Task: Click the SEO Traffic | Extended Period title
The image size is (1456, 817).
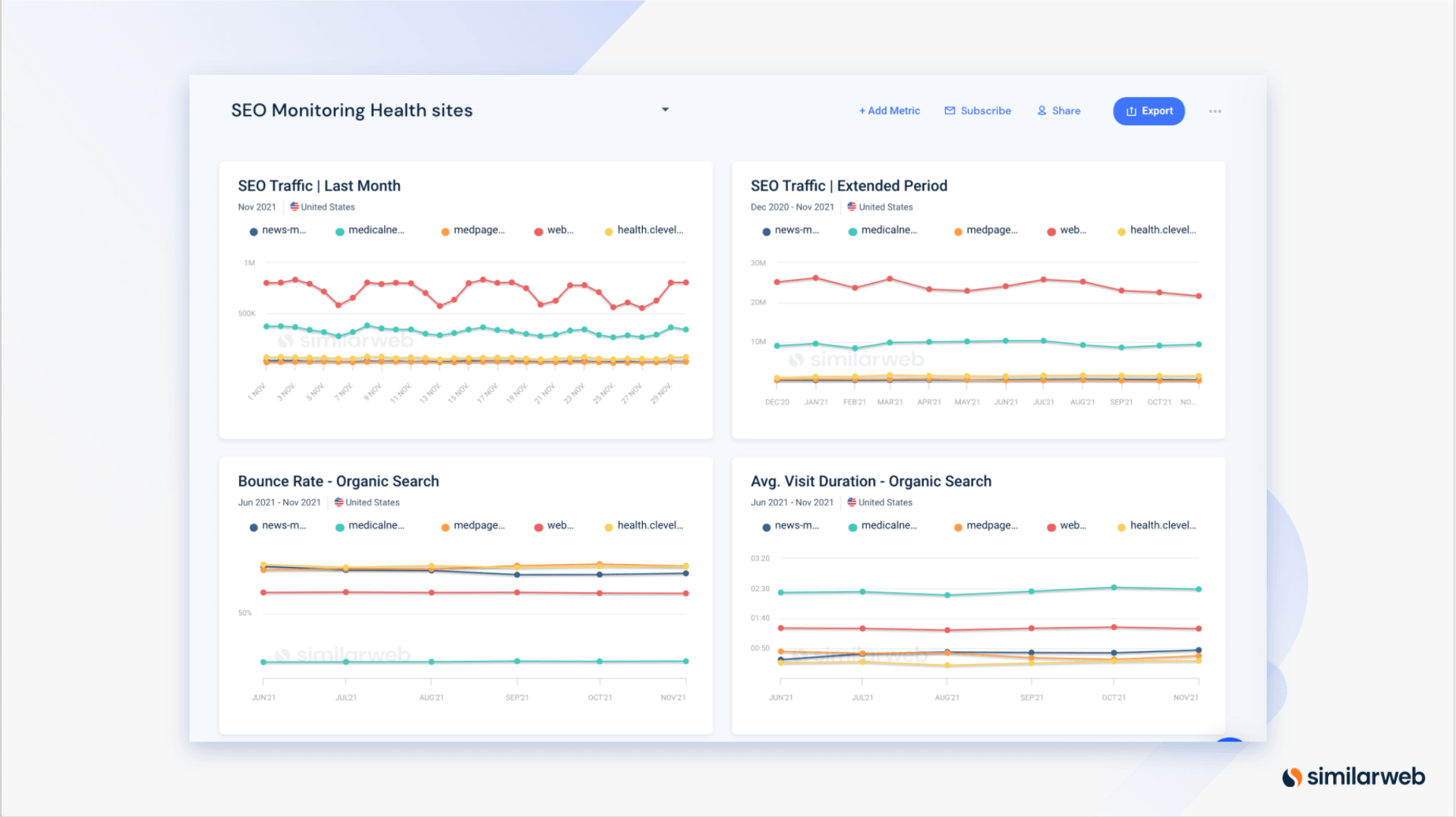Action: [x=849, y=186]
